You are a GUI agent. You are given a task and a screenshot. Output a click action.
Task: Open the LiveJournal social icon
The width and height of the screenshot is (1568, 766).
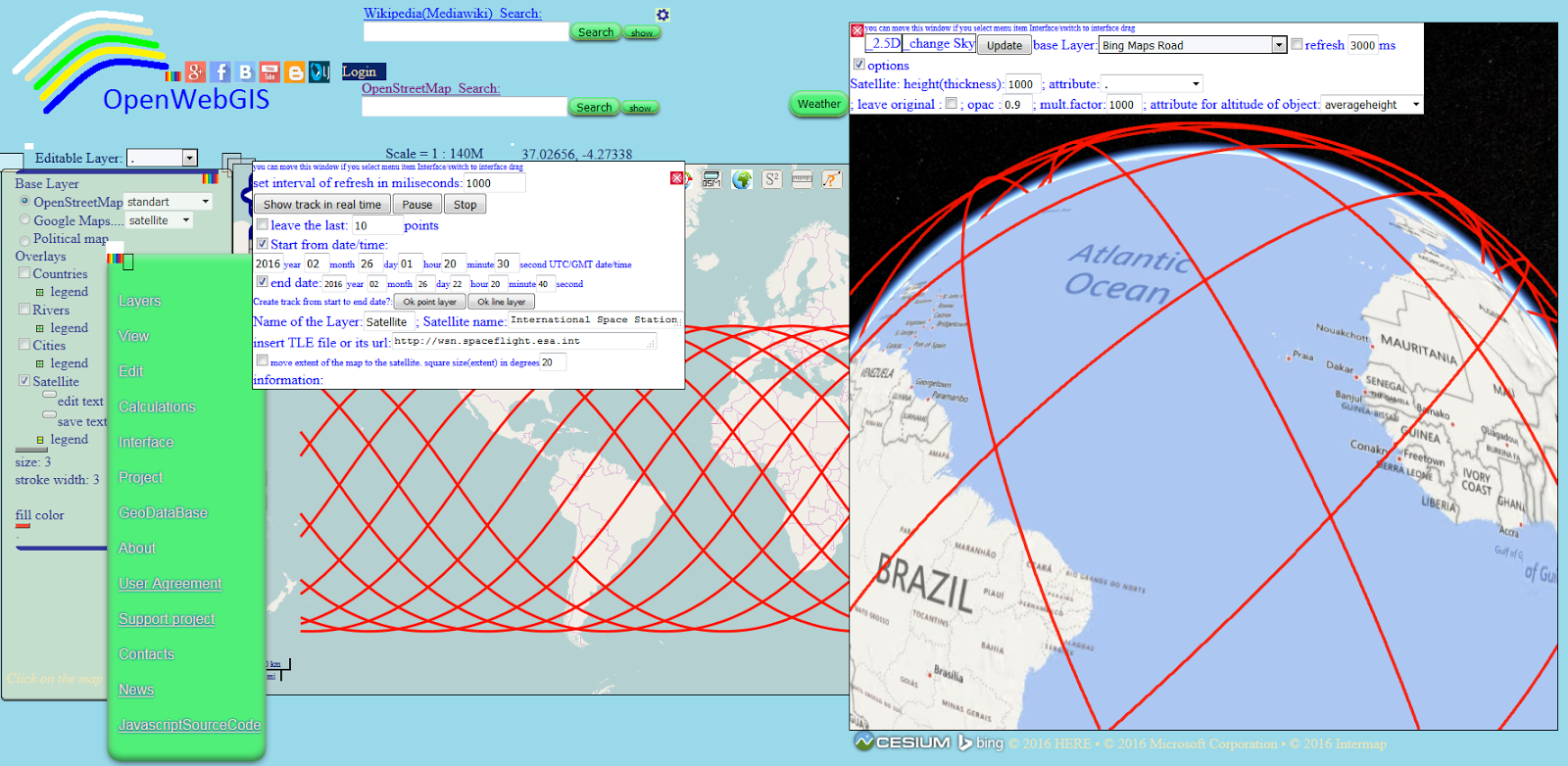coord(318,72)
